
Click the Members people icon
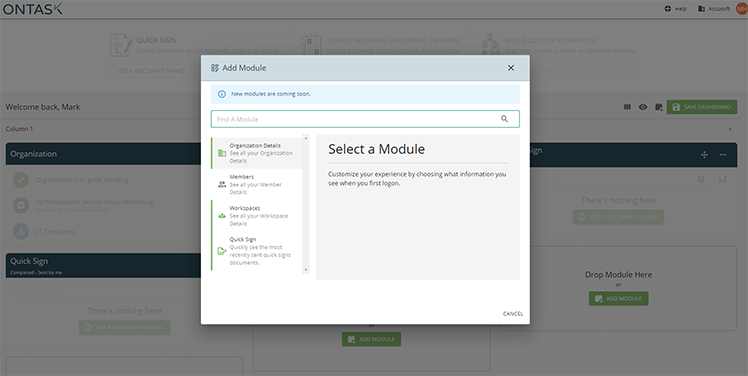click(x=222, y=184)
